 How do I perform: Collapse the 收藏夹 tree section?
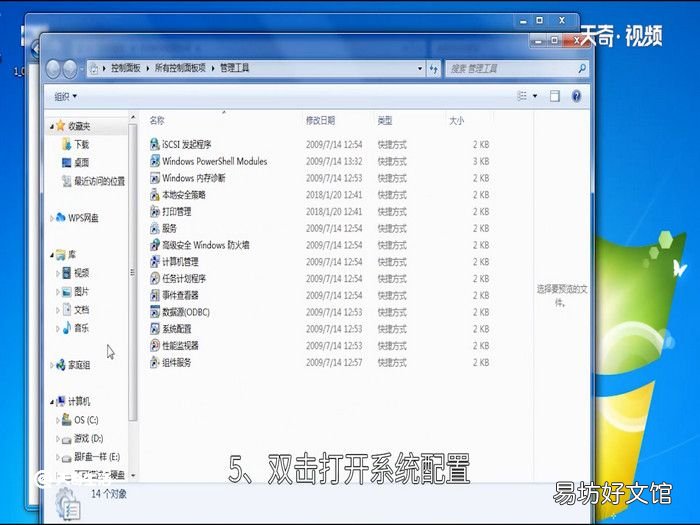click(52, 127)
